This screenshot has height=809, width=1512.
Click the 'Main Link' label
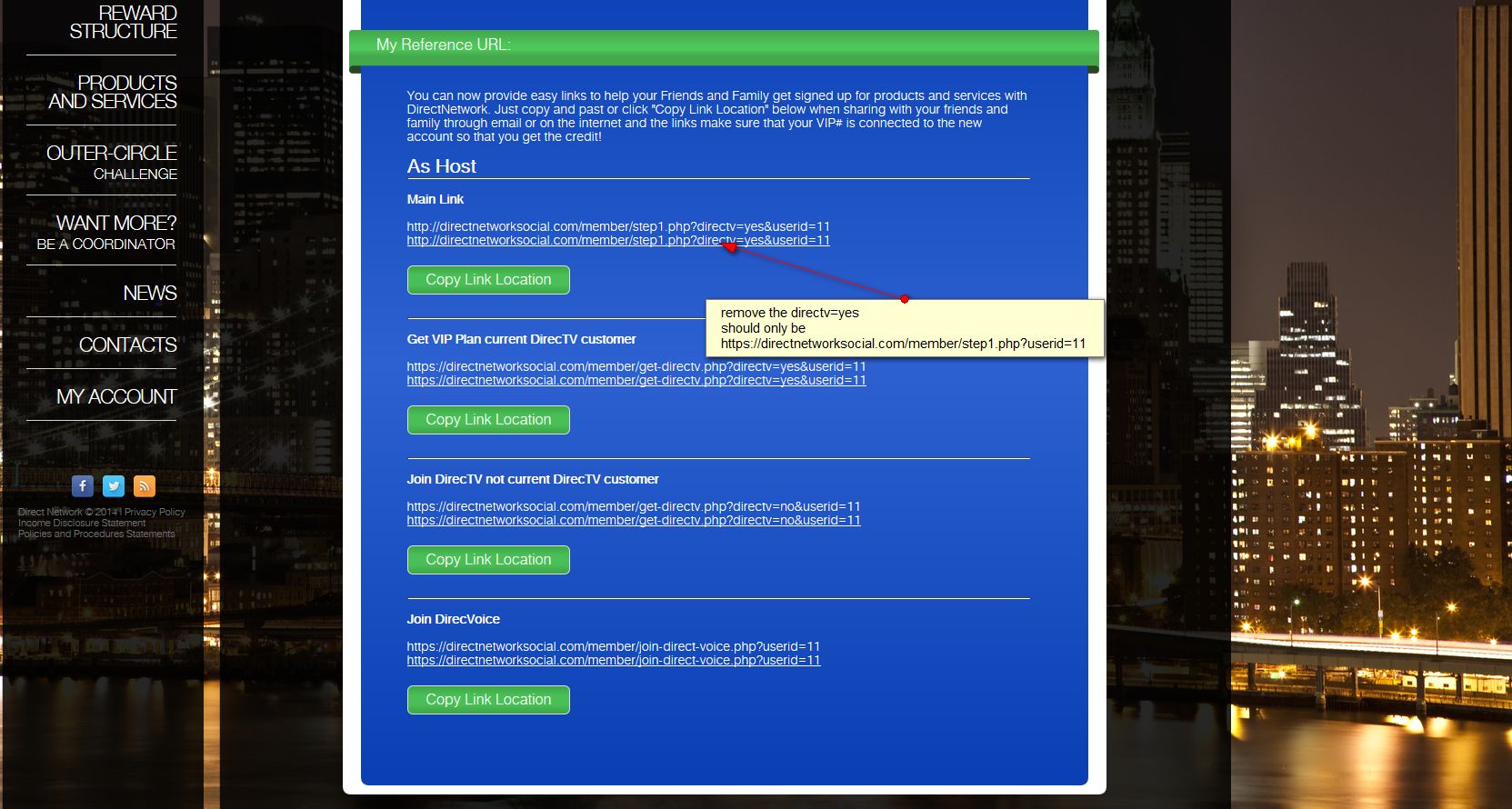436,199
